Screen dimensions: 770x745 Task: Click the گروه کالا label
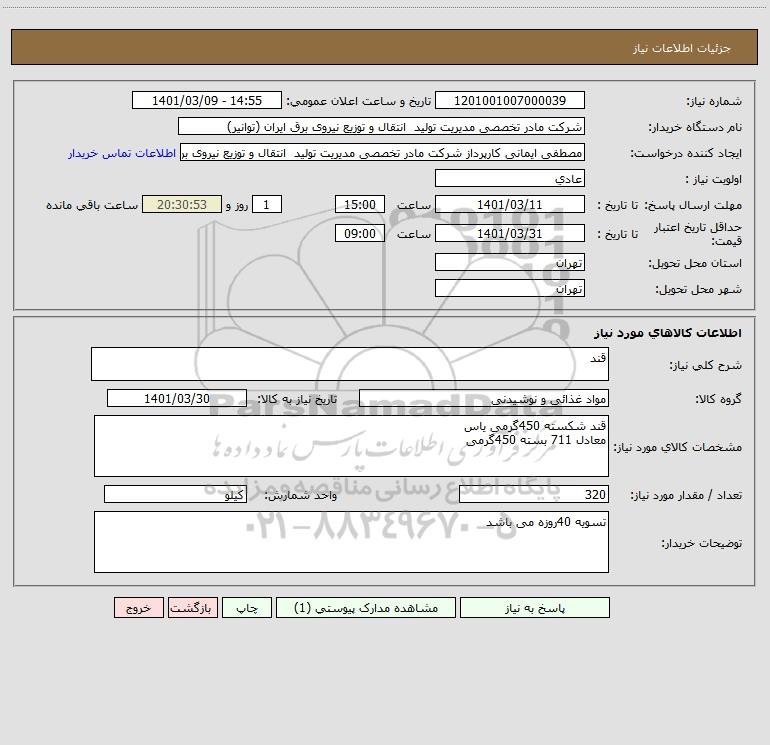click(x=718, y=399)
